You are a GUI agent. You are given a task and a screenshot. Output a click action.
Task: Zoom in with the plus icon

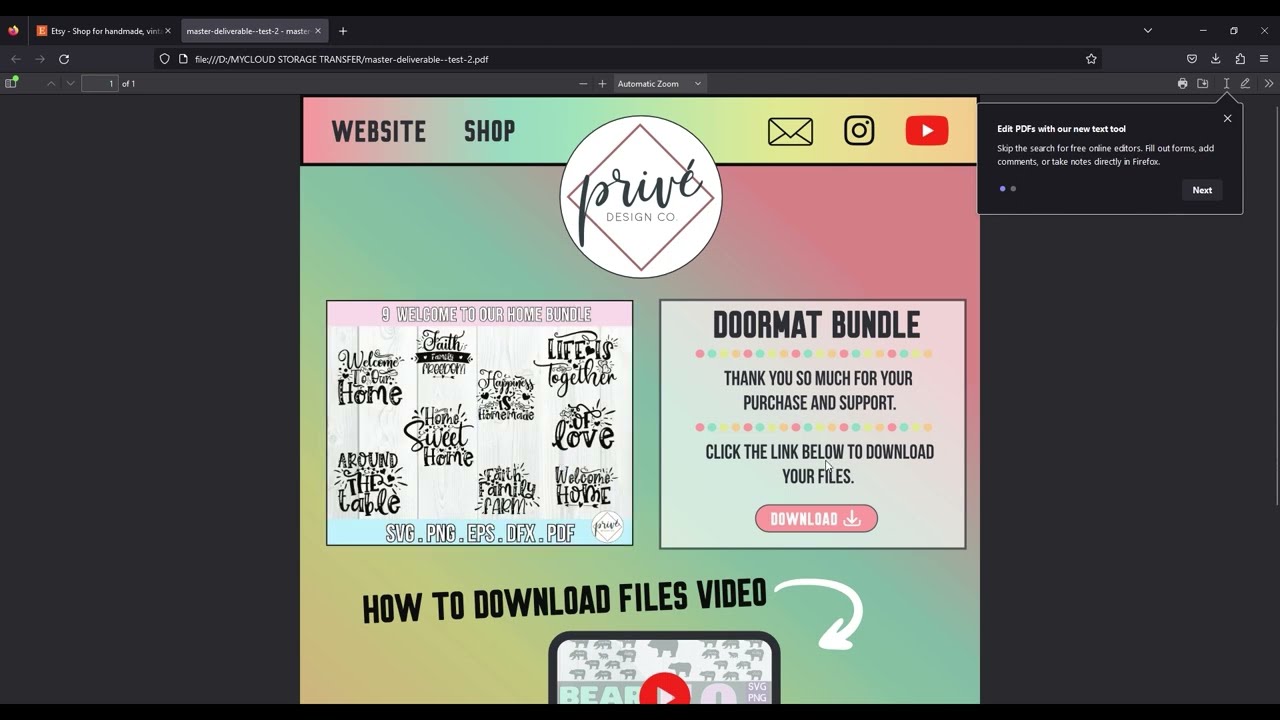(x=602, y=84)
